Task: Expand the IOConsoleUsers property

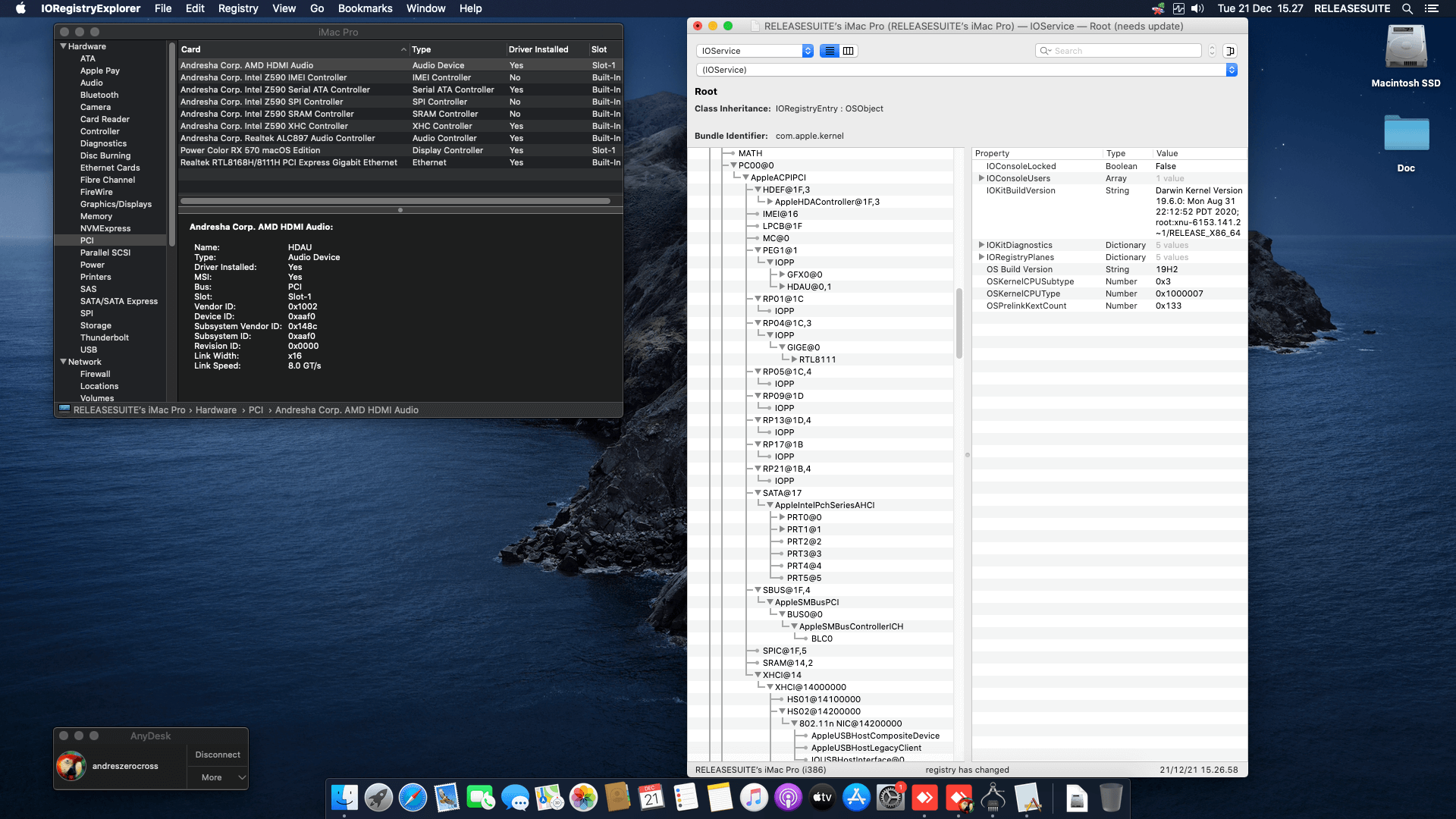Action: 981,178
